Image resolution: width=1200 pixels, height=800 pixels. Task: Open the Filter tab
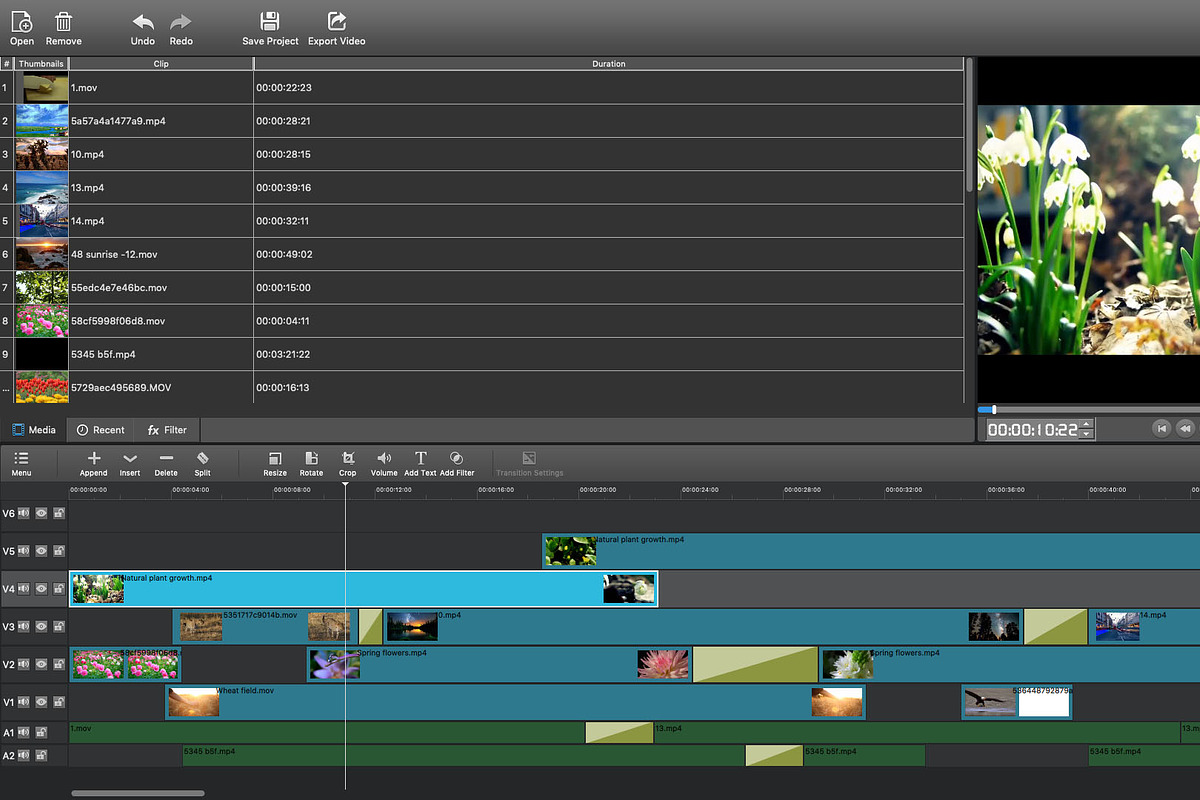point(168,430)
